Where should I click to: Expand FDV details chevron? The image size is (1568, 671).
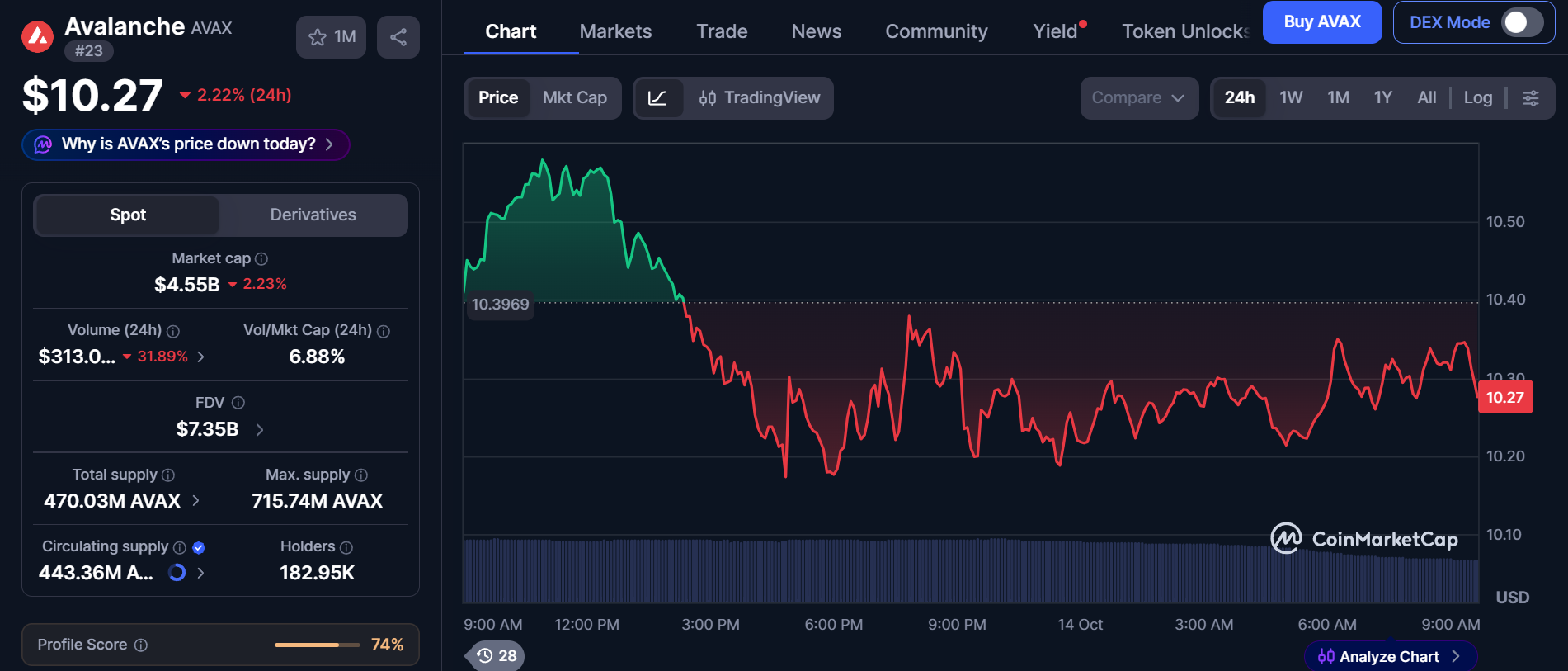(260, 430)
